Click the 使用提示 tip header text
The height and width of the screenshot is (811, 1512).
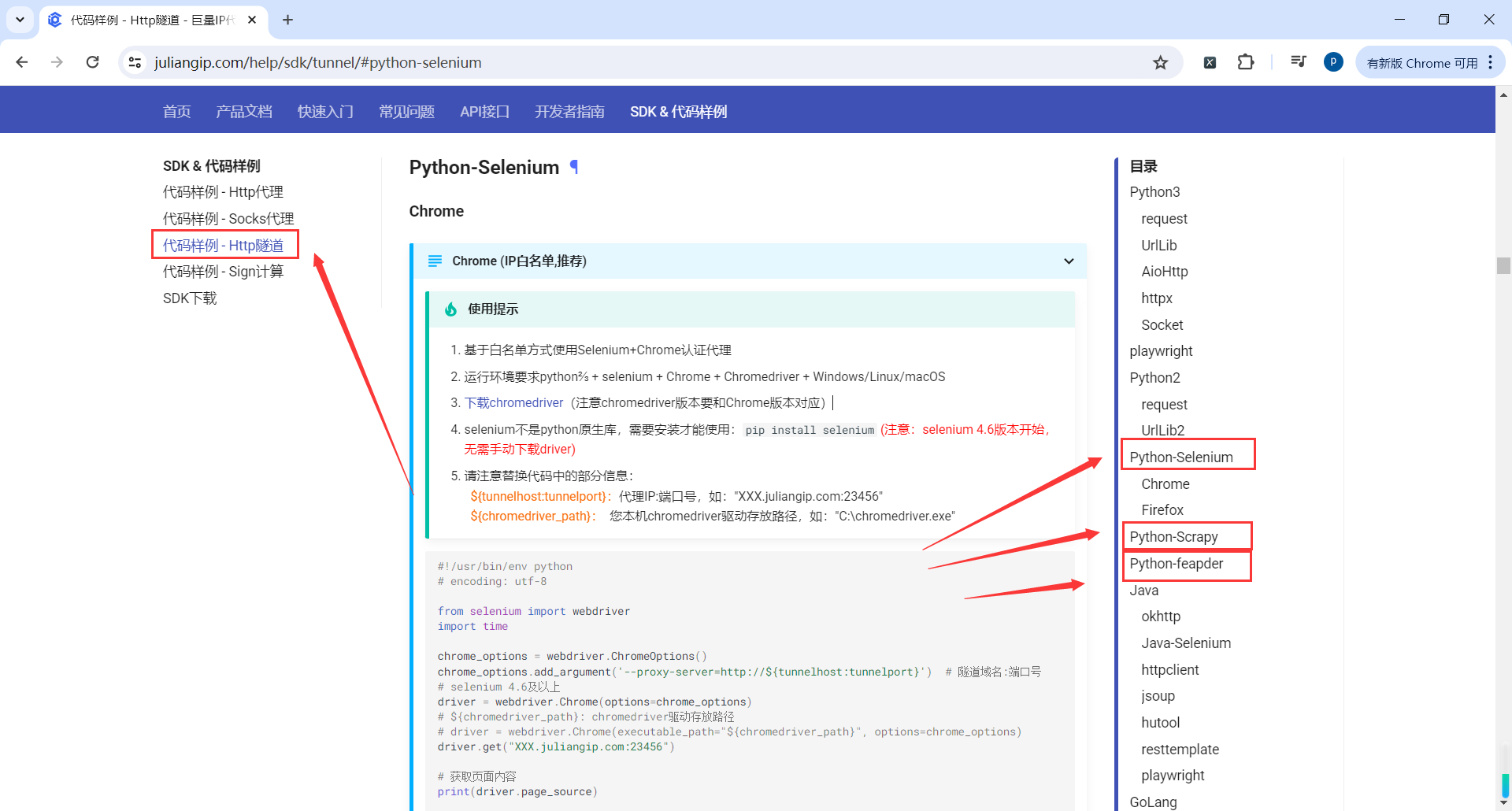[493, 309]
